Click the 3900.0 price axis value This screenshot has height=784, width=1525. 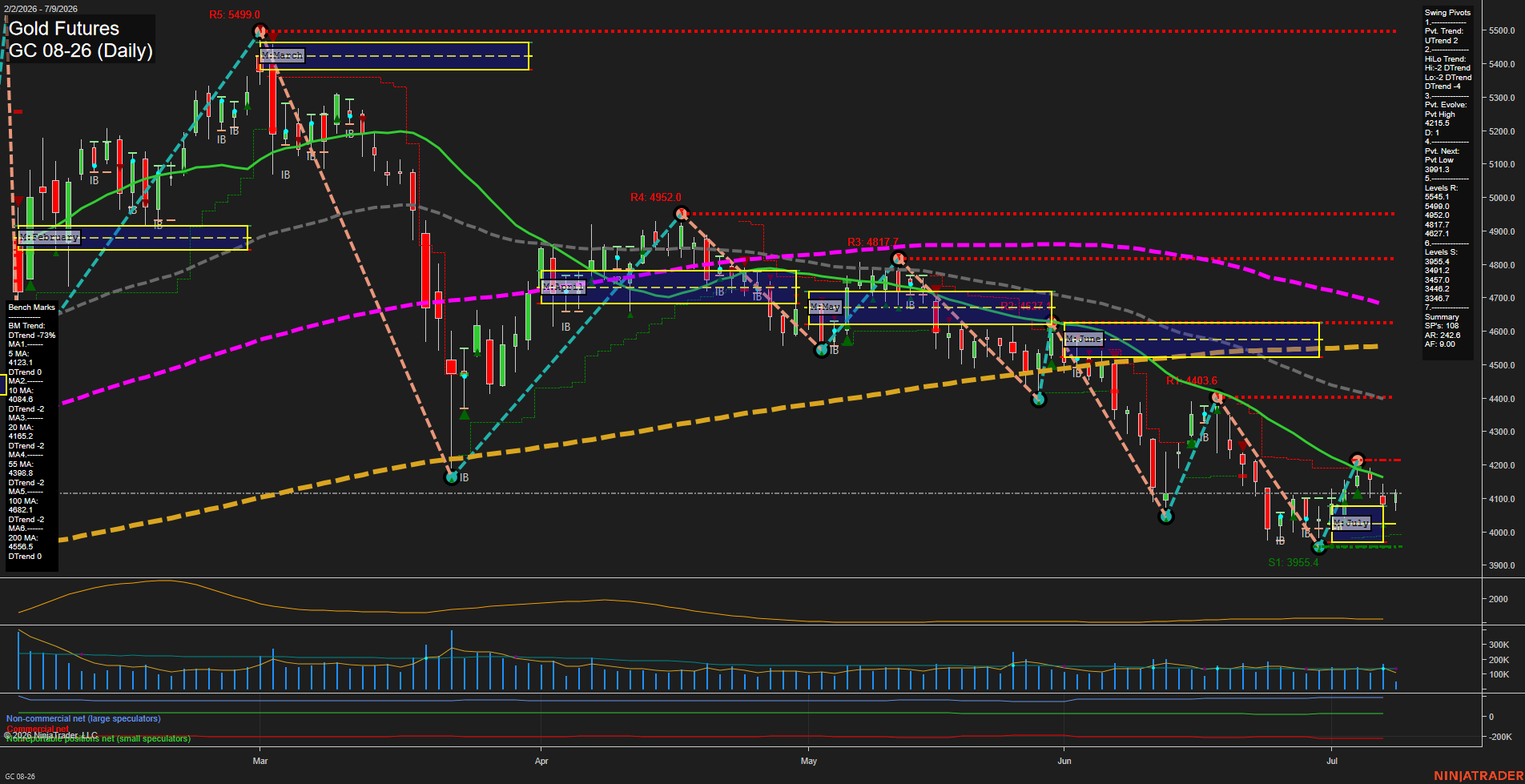[x=1501, y=565]
